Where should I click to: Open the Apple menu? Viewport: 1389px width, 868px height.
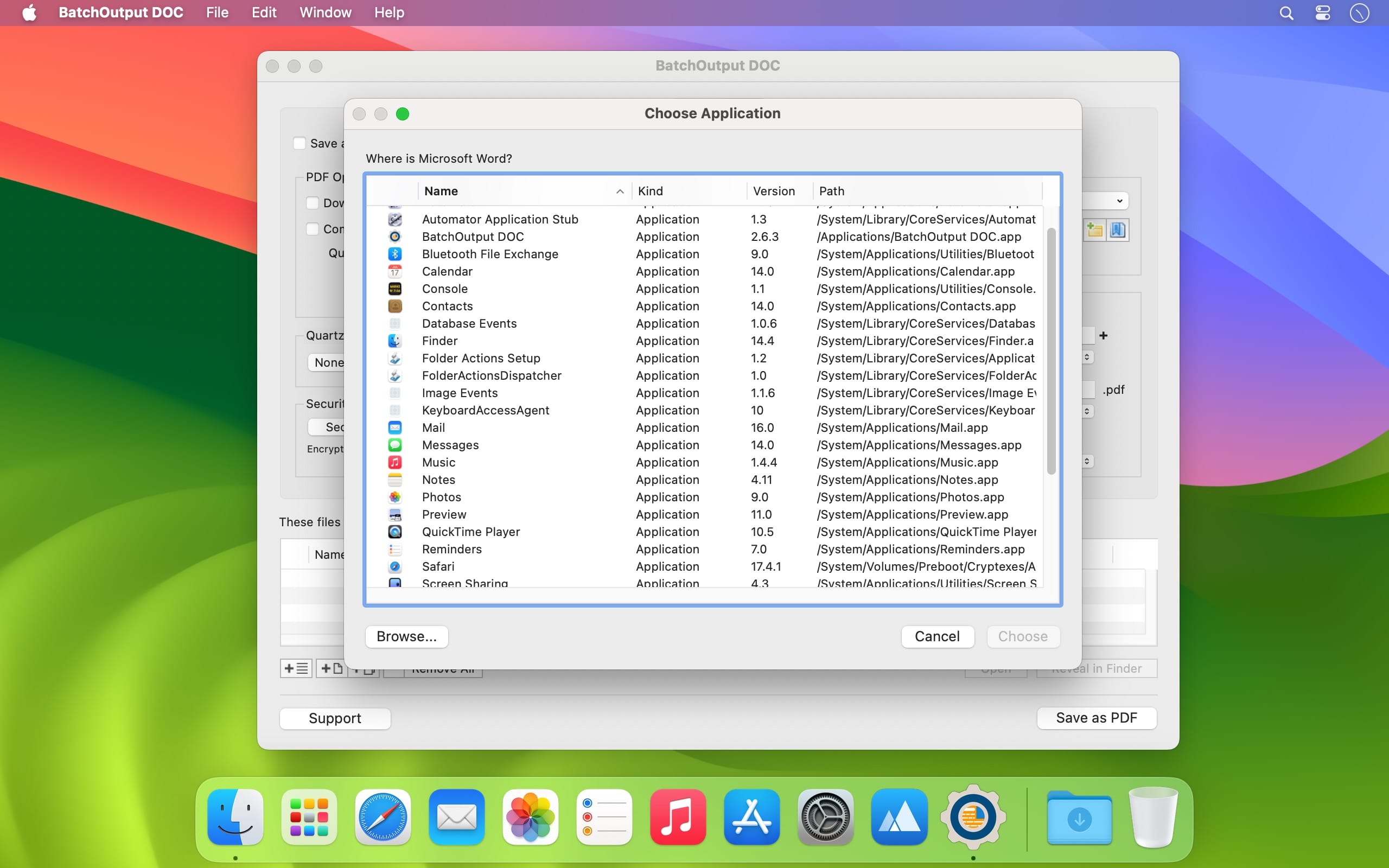(29, 12)
